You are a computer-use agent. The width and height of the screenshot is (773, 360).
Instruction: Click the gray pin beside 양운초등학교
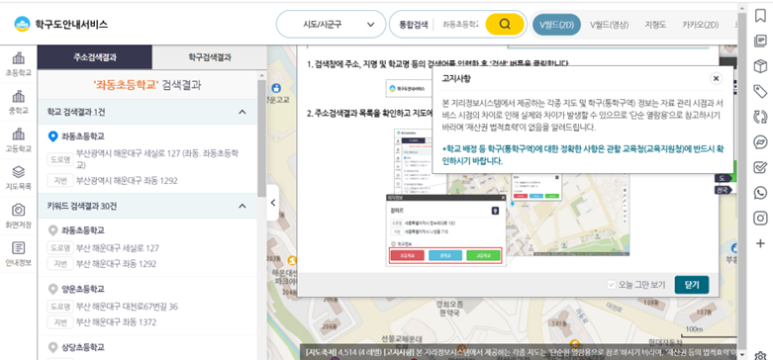53,288
